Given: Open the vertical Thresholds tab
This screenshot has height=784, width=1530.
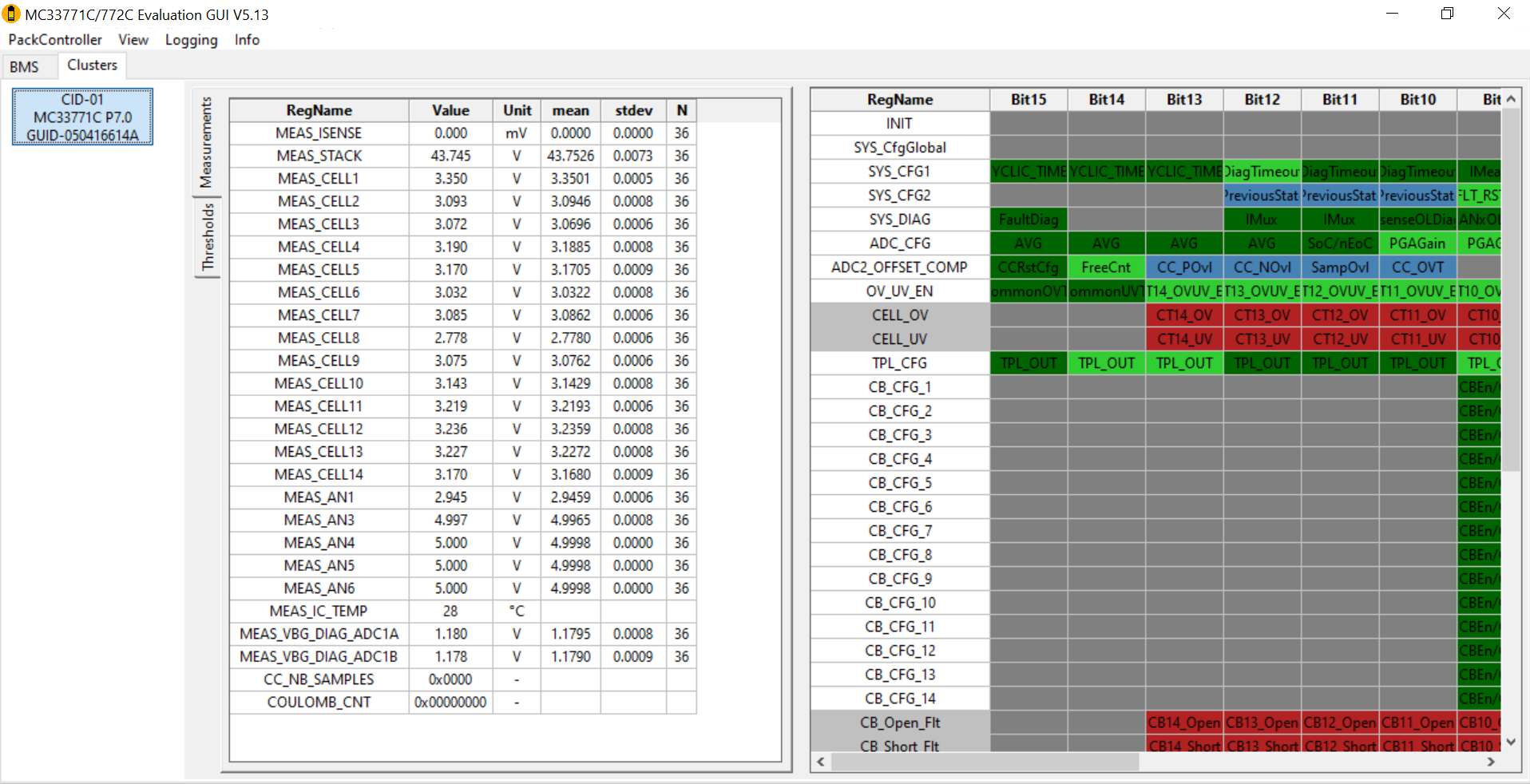Looking at the screenshot, I should click(207, 237).
